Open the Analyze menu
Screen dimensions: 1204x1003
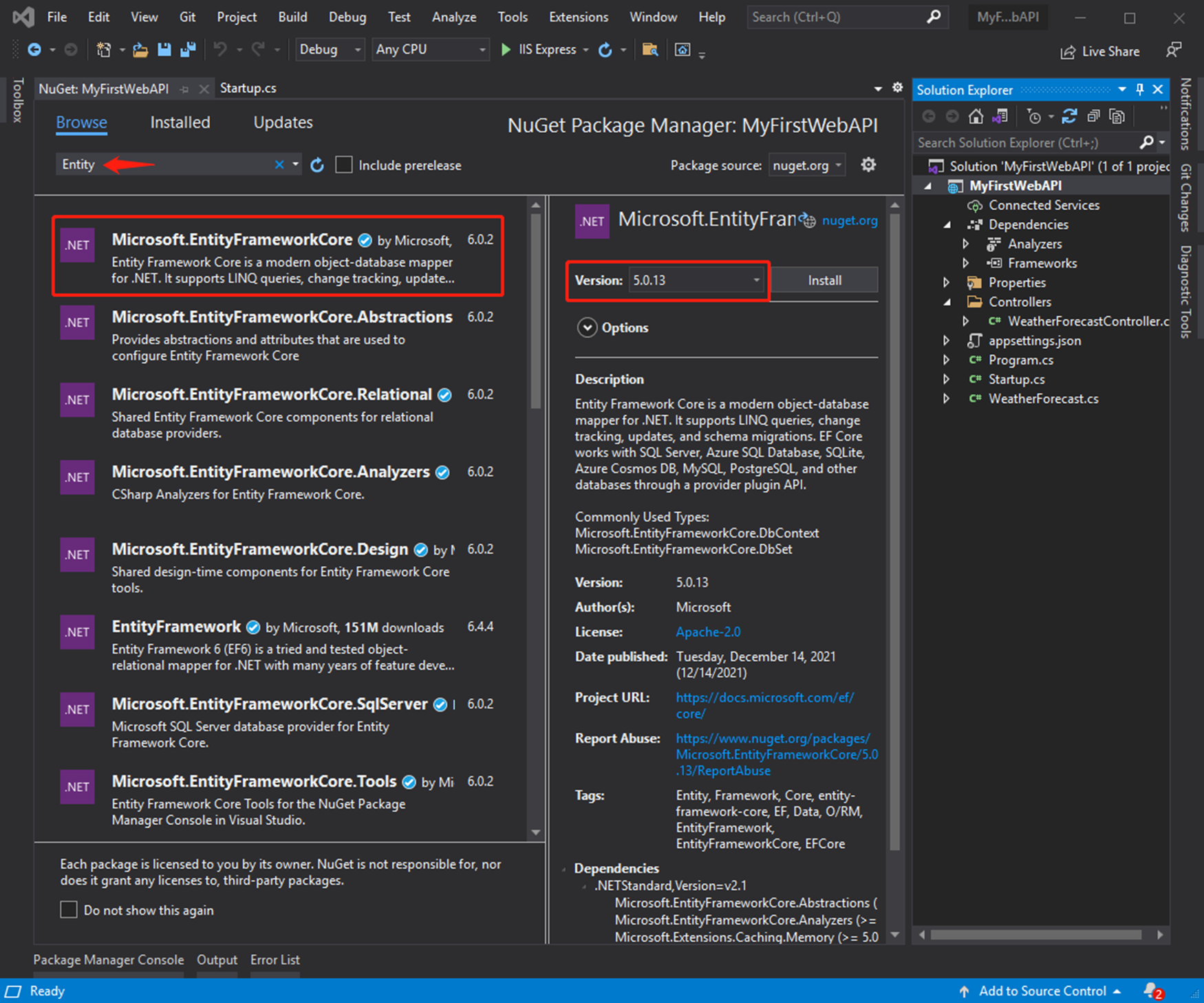pyautogui.click(x=454, y=17)
